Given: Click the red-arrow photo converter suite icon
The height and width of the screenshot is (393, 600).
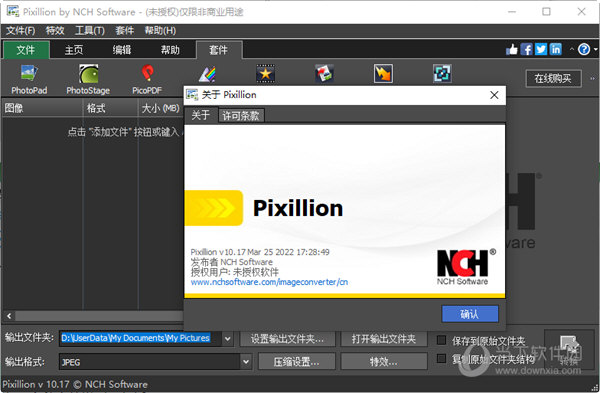Looking at the screenshot, I should 324,73.
